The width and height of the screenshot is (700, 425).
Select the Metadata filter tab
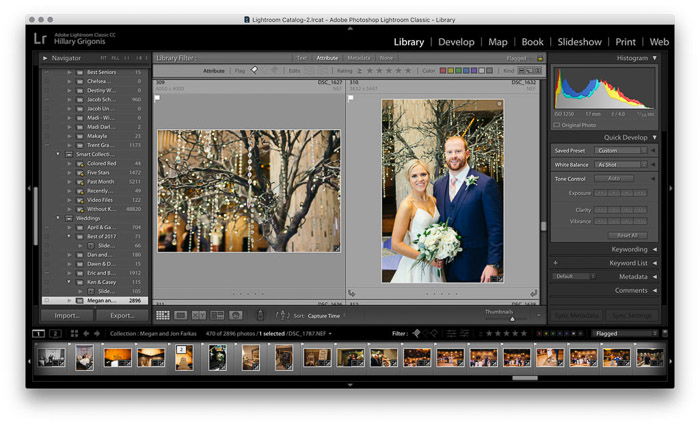tap(358, 58)
